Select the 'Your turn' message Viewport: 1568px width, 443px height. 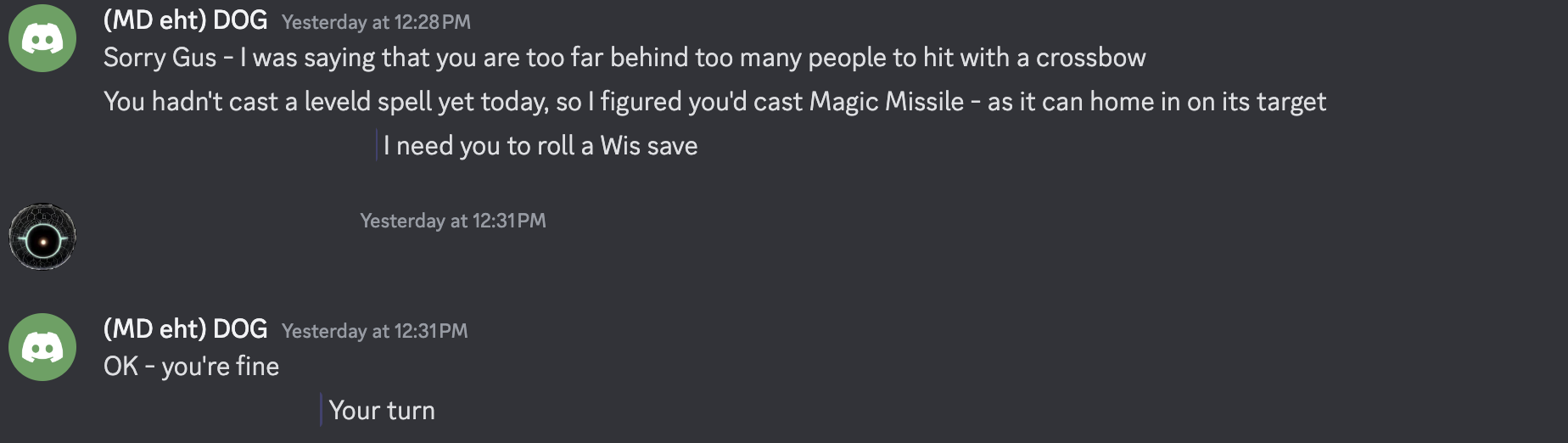point(382,411)
